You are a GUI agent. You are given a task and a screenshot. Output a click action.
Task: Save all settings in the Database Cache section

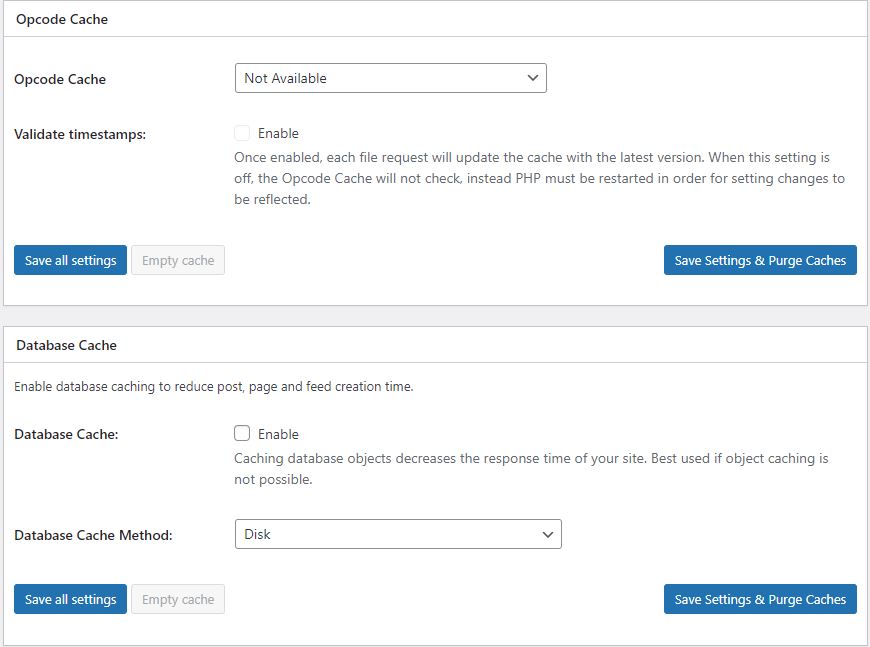(70, 600)
